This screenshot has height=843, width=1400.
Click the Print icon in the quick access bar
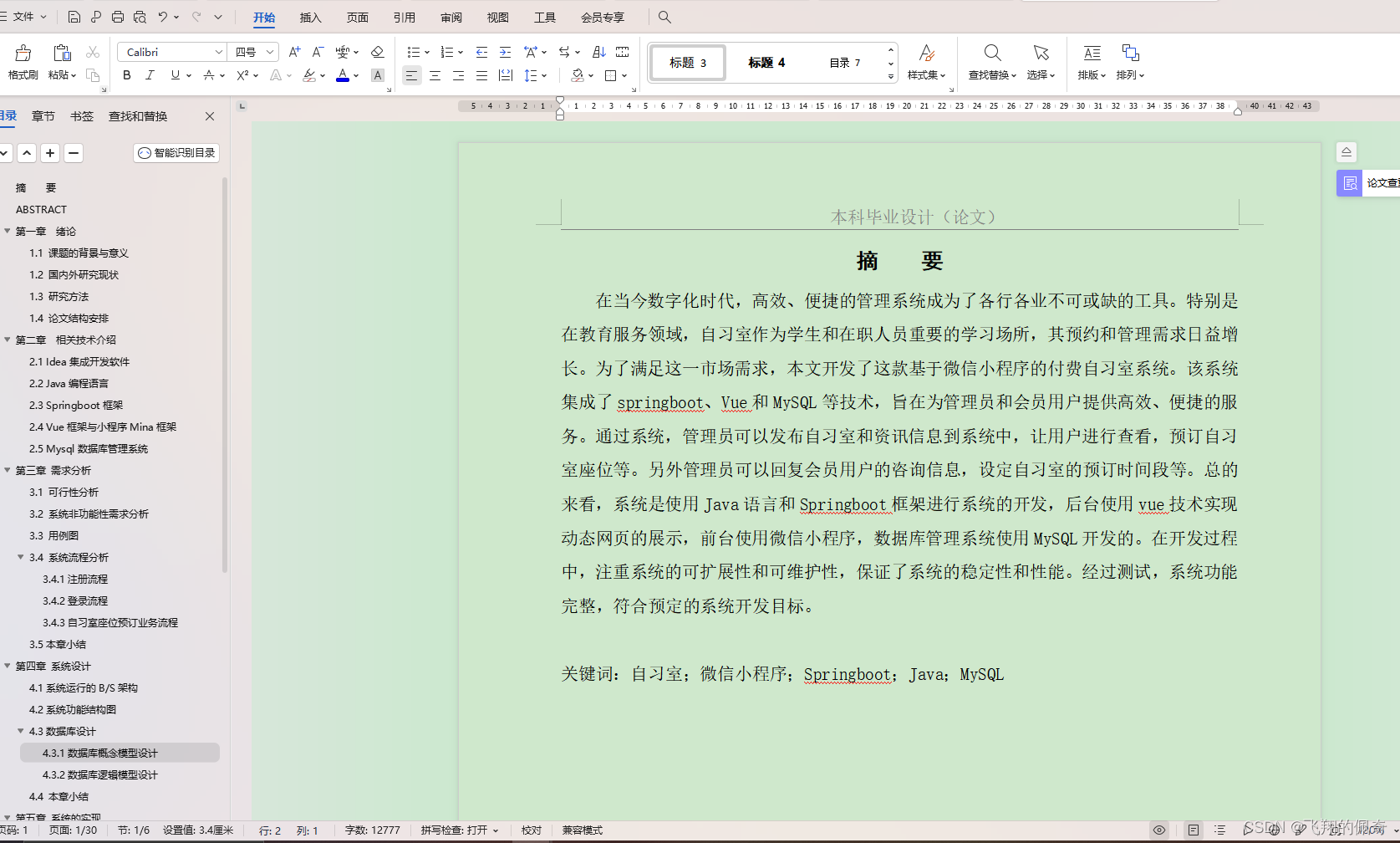pyautogui.click(x=118, y=17)
